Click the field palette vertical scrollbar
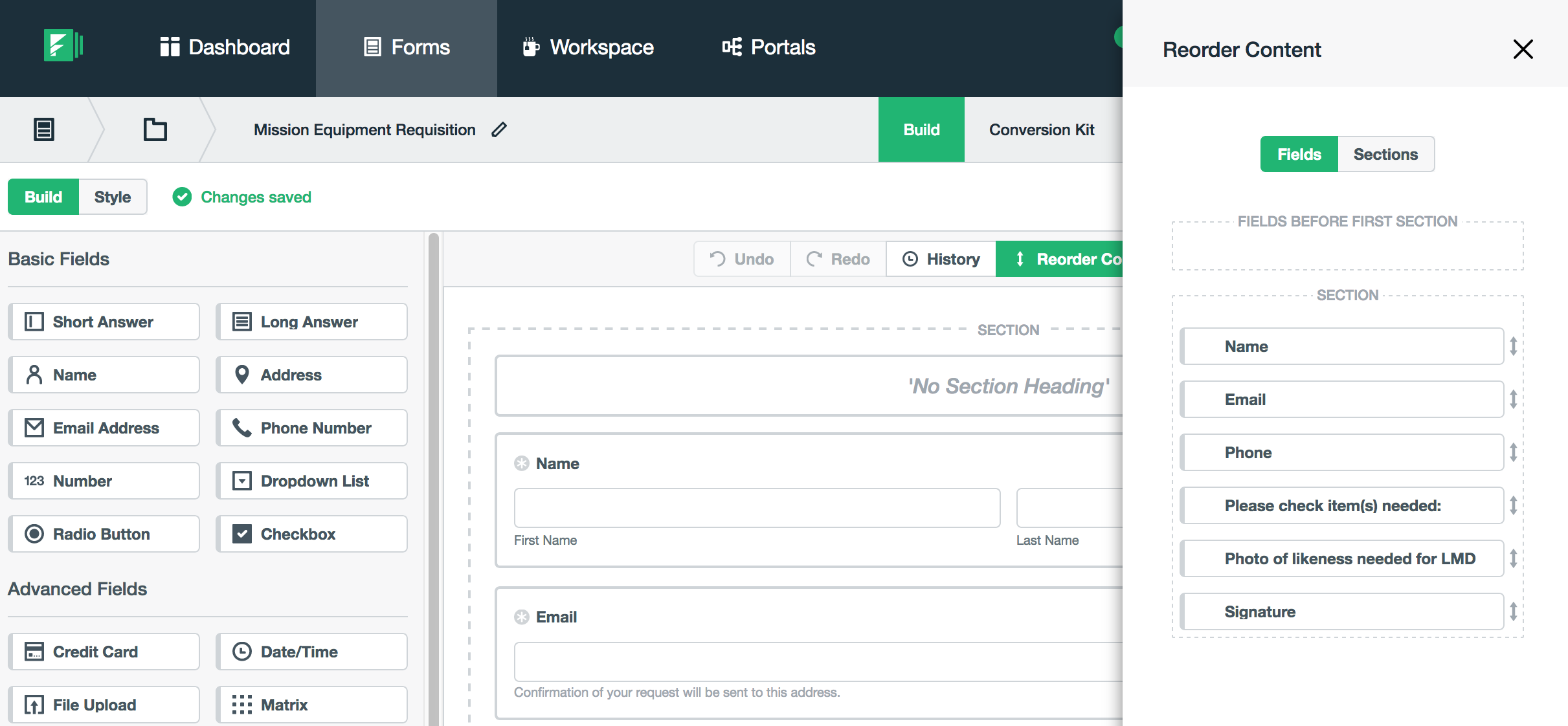This screenshot has height=726, width=1568. pyautogui.click(x=434, y=479)
